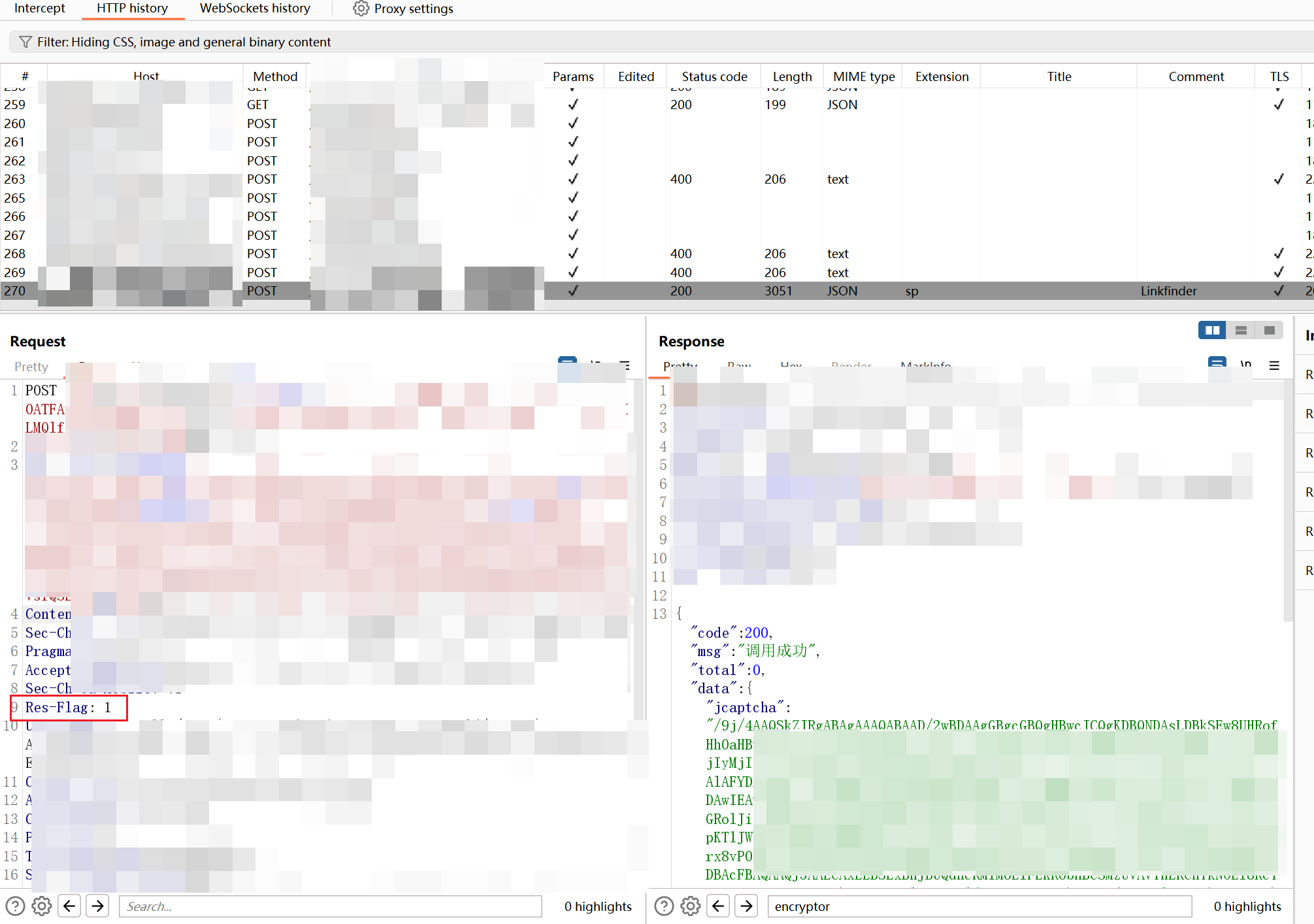This screenshot has width=1314, height=924.
Task: Switch to WebSockets history tab
Action: tap(255, 8)
